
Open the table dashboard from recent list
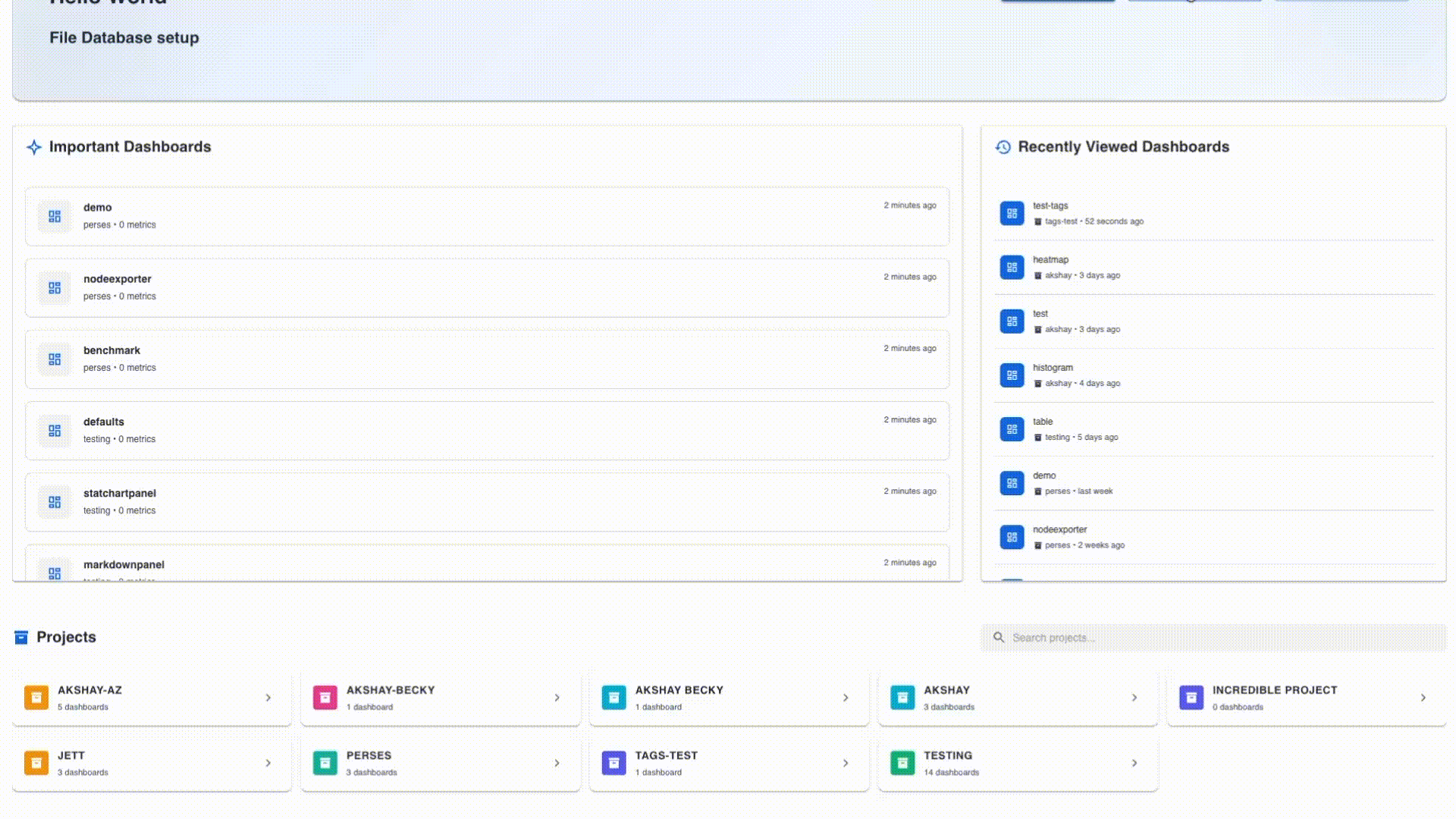click(x=1043, y=422)
